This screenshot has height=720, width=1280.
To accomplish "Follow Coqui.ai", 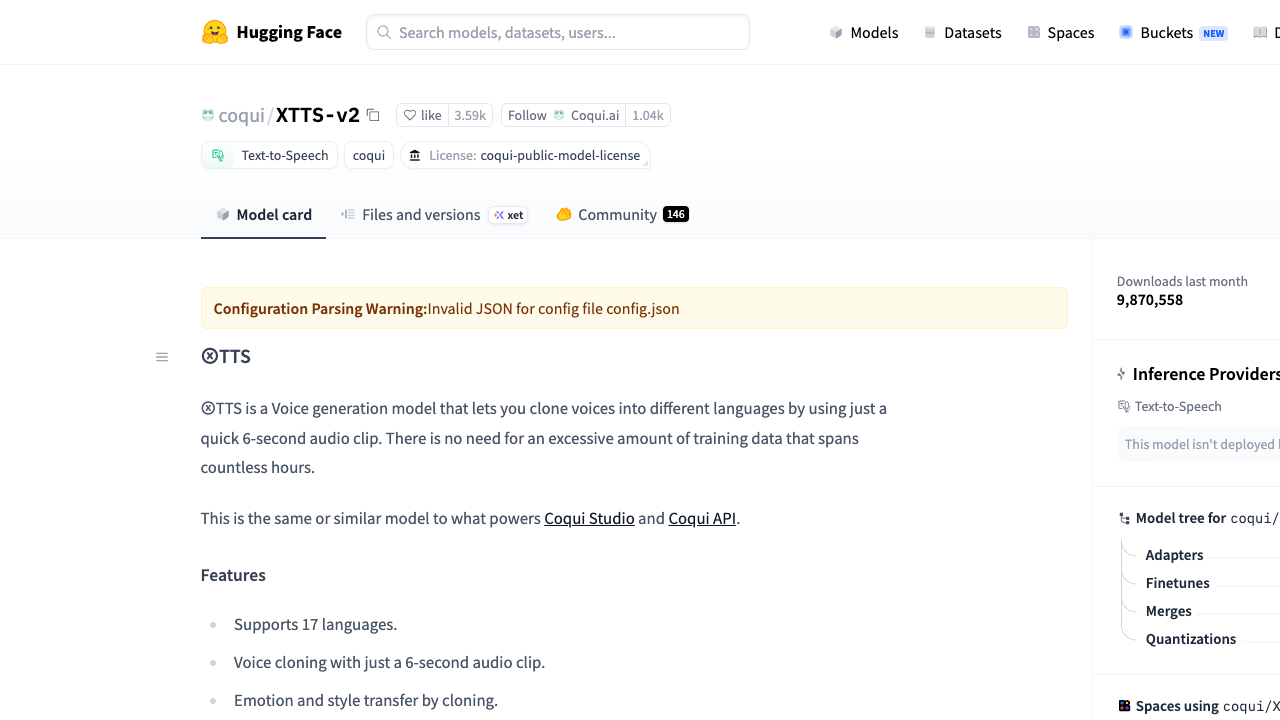I will click(x=563, y=115).
